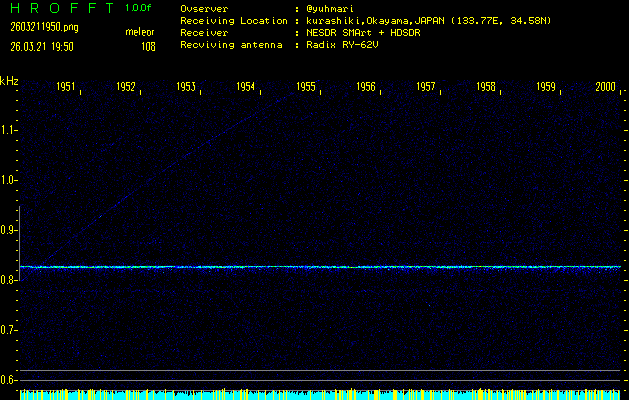Viewport: 629px width, 400px height.
Task: Click the 1953 time marker
Action: pos(186,87)
